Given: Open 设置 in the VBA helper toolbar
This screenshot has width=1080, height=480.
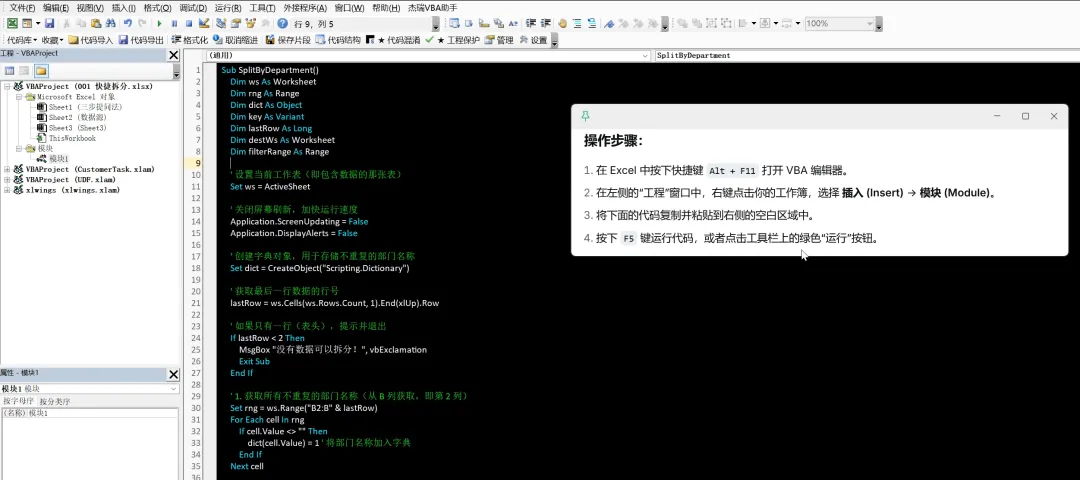Looking at the screenshot, I should click(533, 40).
